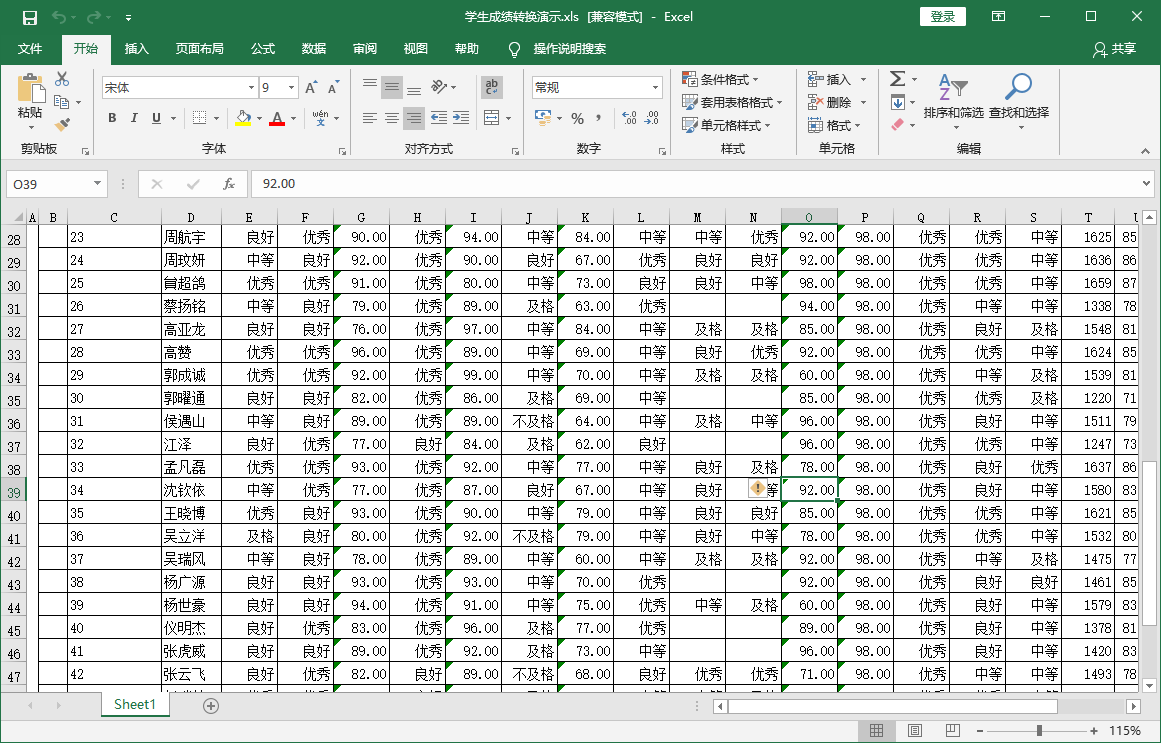
Task: Click the Clear eraser icon
Action: click(x=897, y=124)
